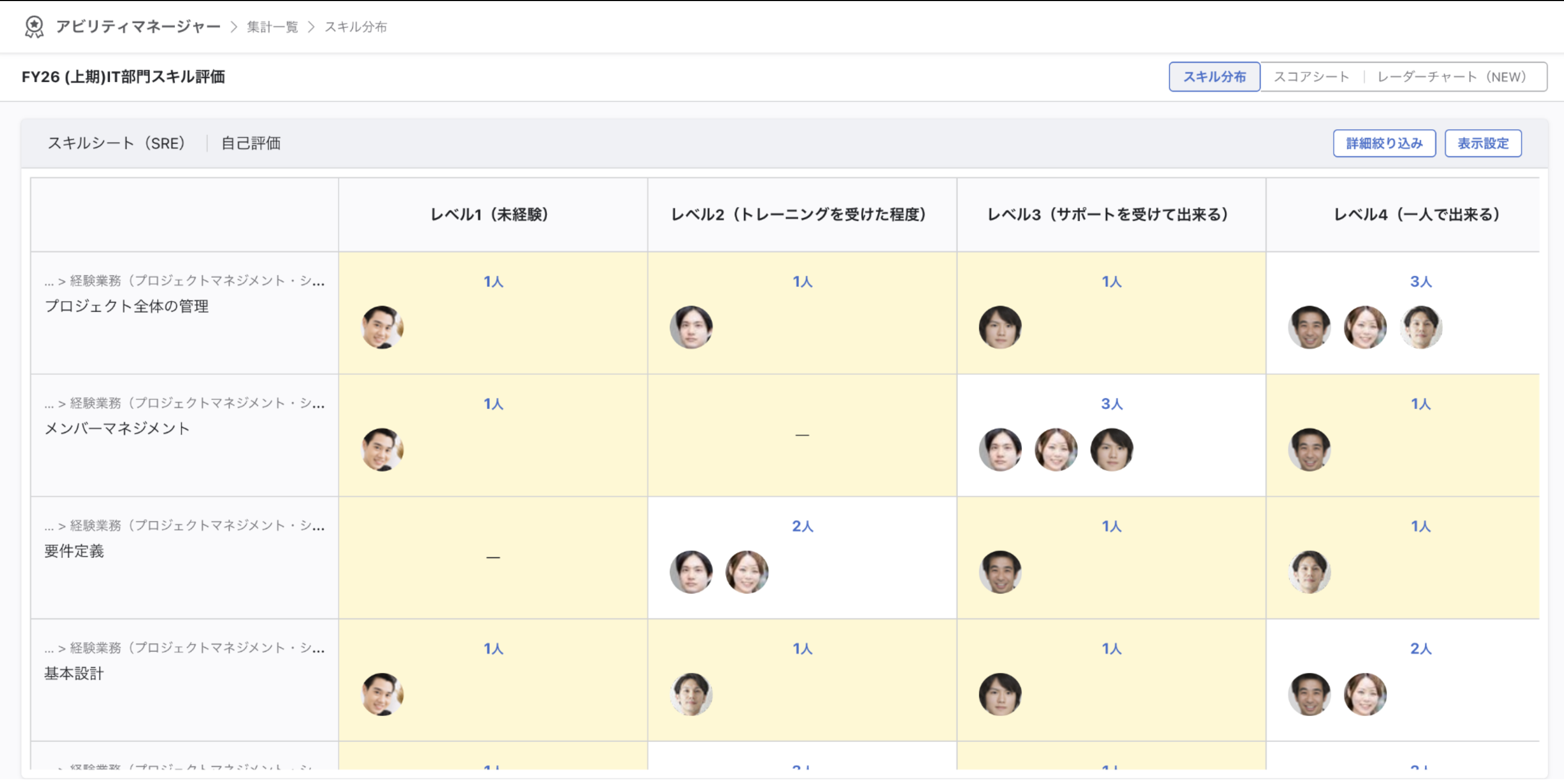Click the woman avatar in 基本設計 Level 4
The height and width of the screenshot is (784, 1564).
click(1366, 694)
